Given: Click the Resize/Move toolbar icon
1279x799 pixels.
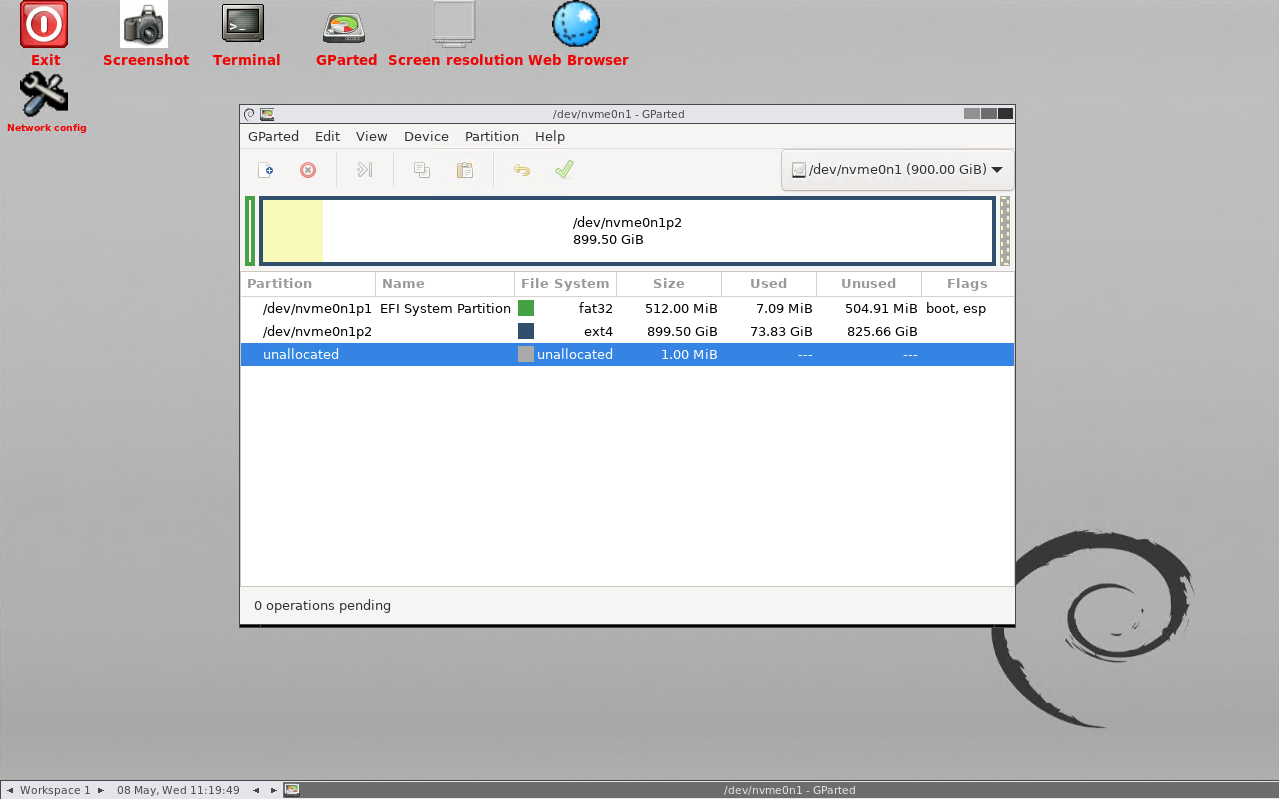Looking at the screenshot, I should tap(365, 170).
